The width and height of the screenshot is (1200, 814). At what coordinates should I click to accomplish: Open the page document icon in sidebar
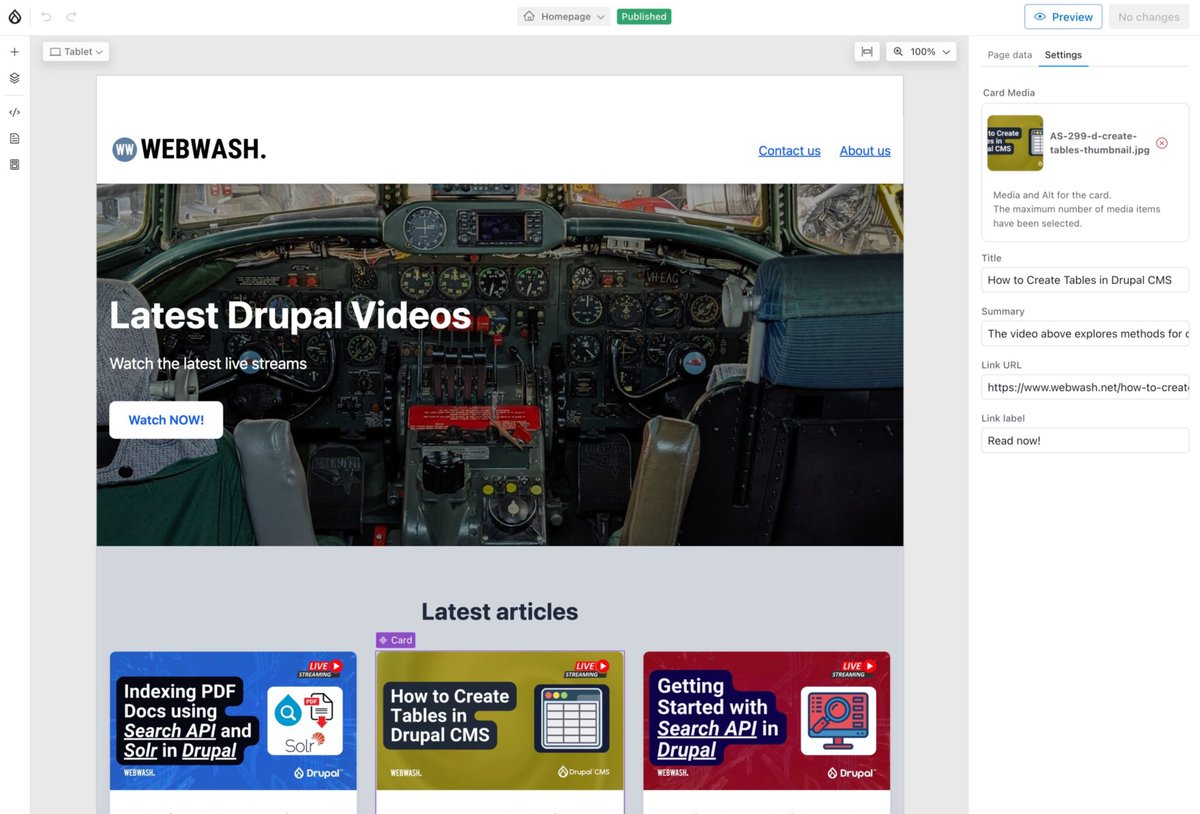[x=14, y=138]
